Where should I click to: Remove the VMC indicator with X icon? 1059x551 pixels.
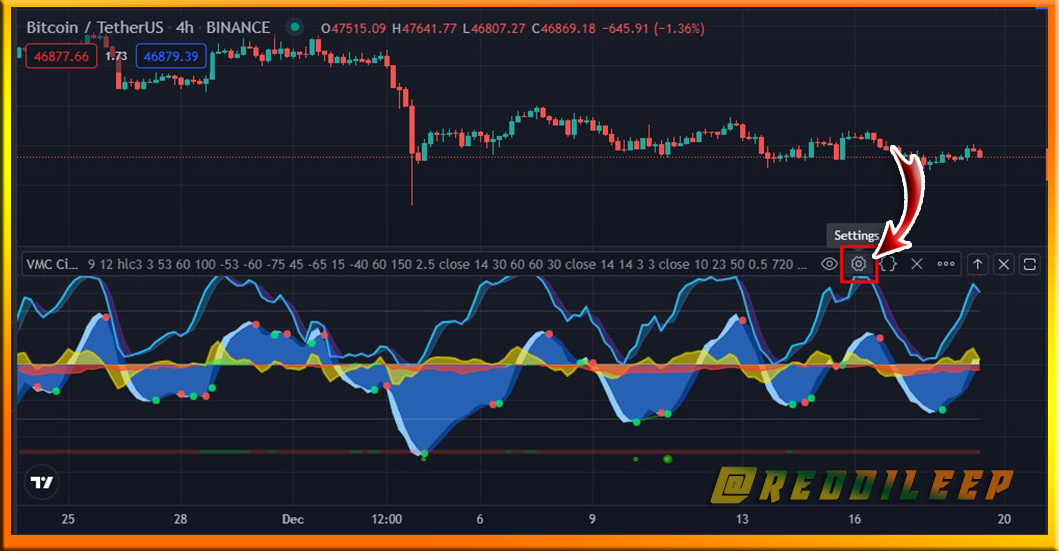click(916, 264)
